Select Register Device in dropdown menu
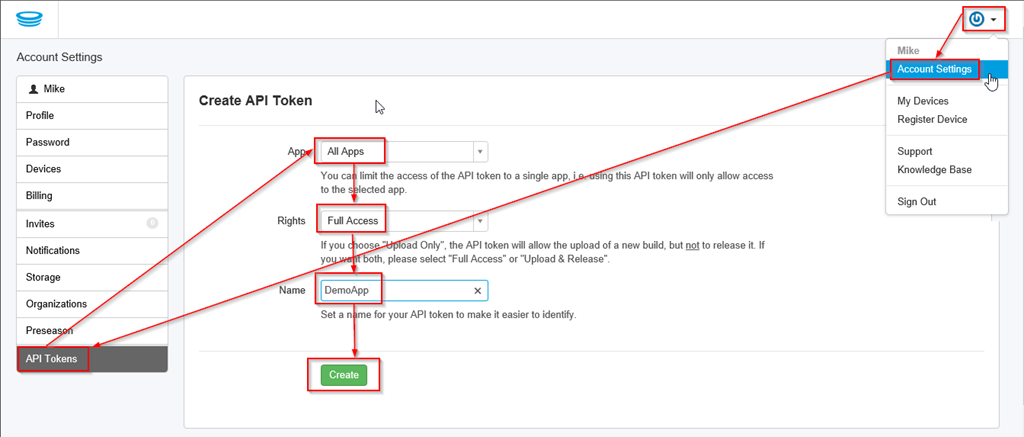Image resolution: width=1024 pixels, height=437 pixels. (x=932, y=119)
